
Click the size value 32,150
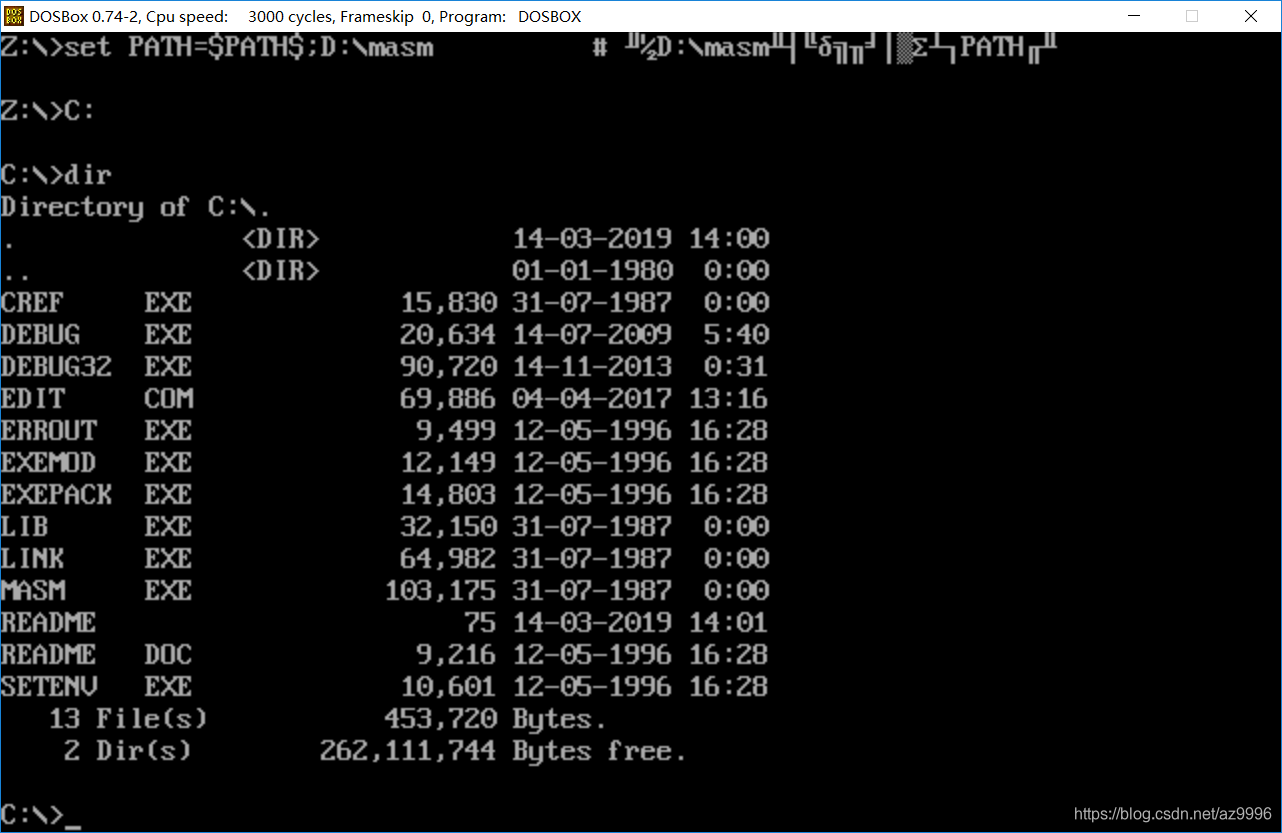[448, 527]
